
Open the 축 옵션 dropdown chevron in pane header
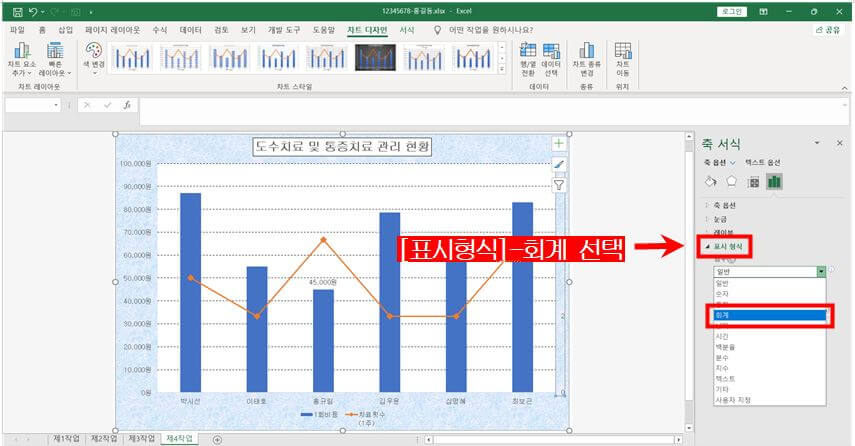(733, 163)
